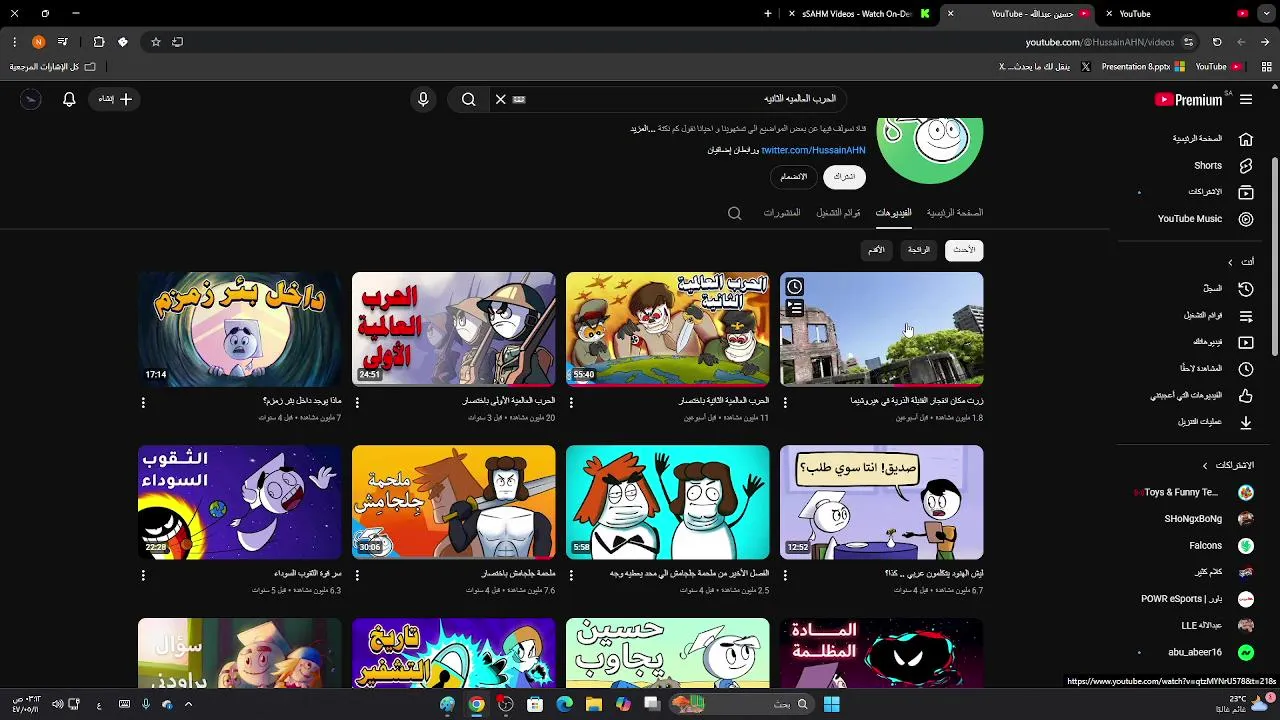Viewport: 1280px width, 720px height.
Task: Open World War Two video thumbnail
Action: click(667, 329)
